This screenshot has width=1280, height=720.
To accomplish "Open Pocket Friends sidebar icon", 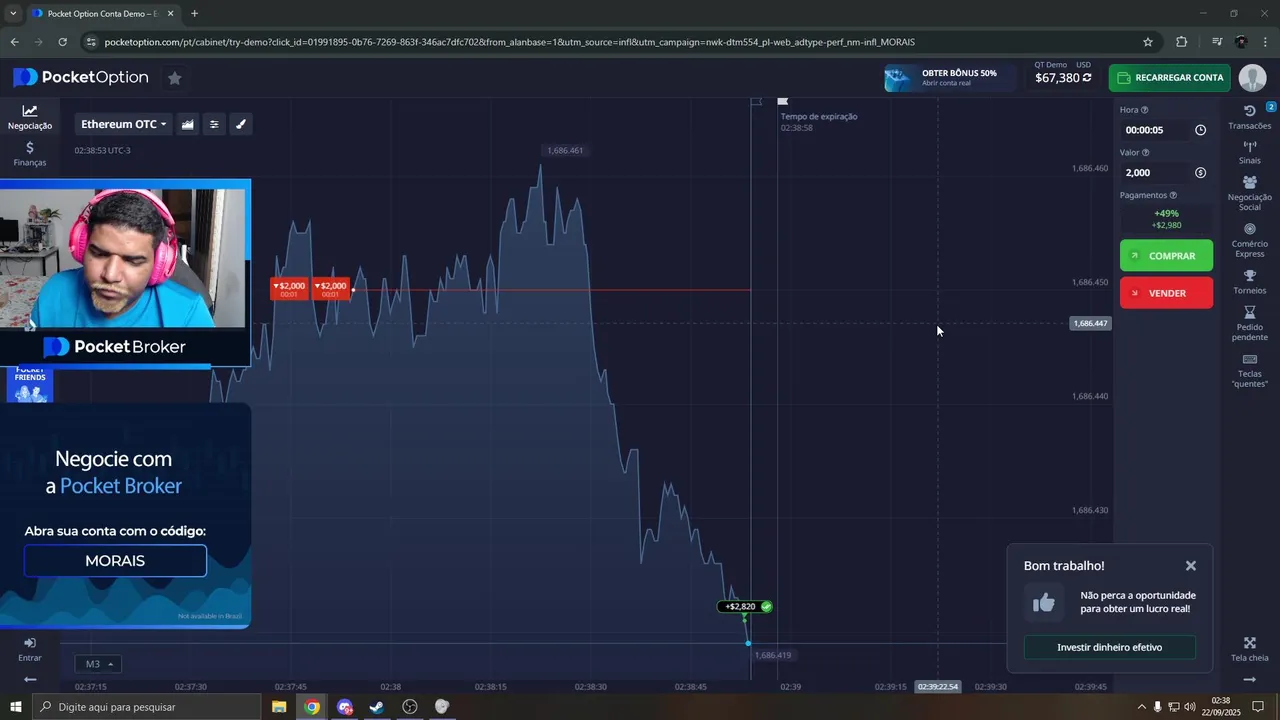I will tap(30, 384).
